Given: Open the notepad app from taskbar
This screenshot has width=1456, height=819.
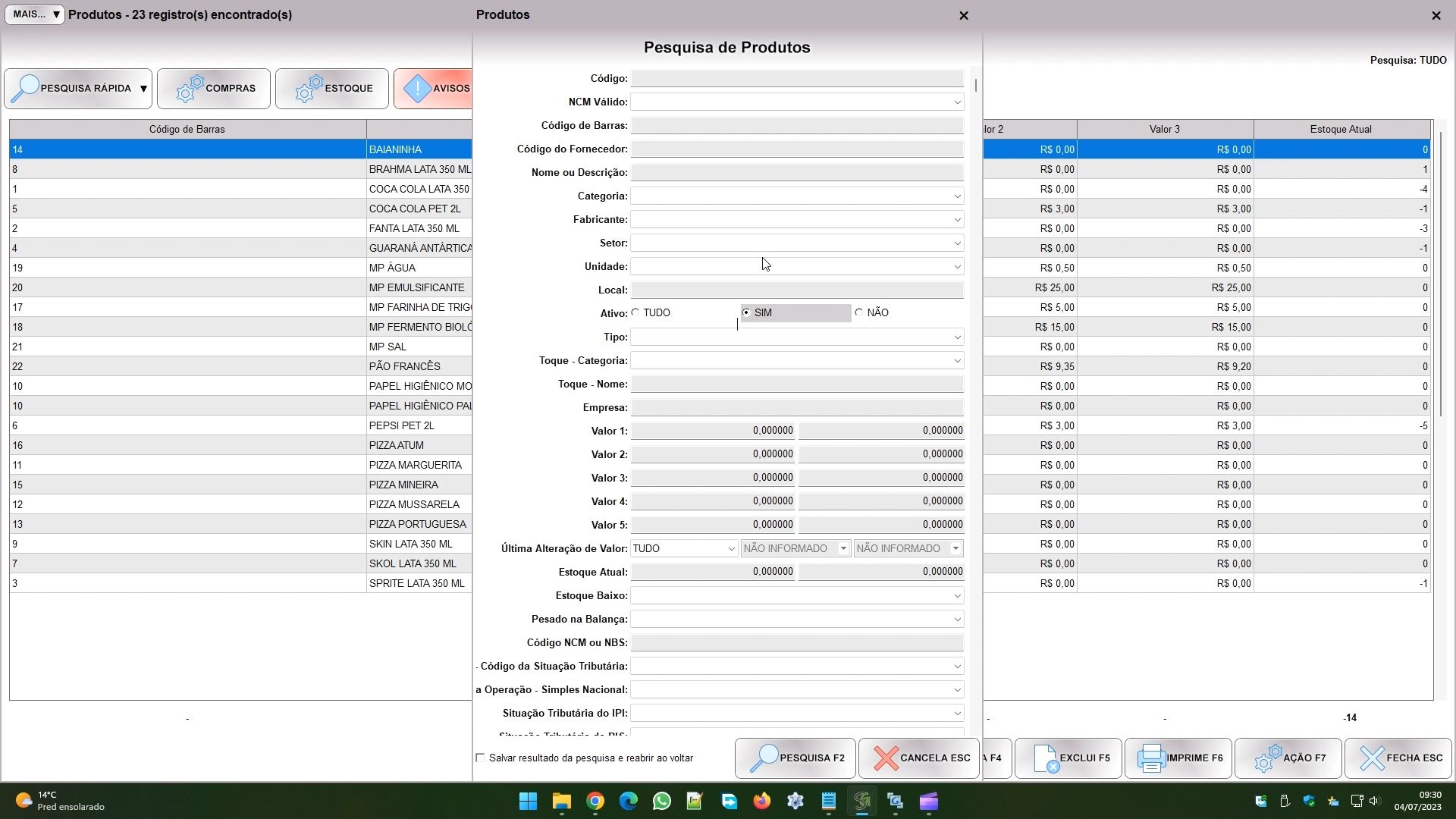Looking at the screenshot, I should (829, 801).
